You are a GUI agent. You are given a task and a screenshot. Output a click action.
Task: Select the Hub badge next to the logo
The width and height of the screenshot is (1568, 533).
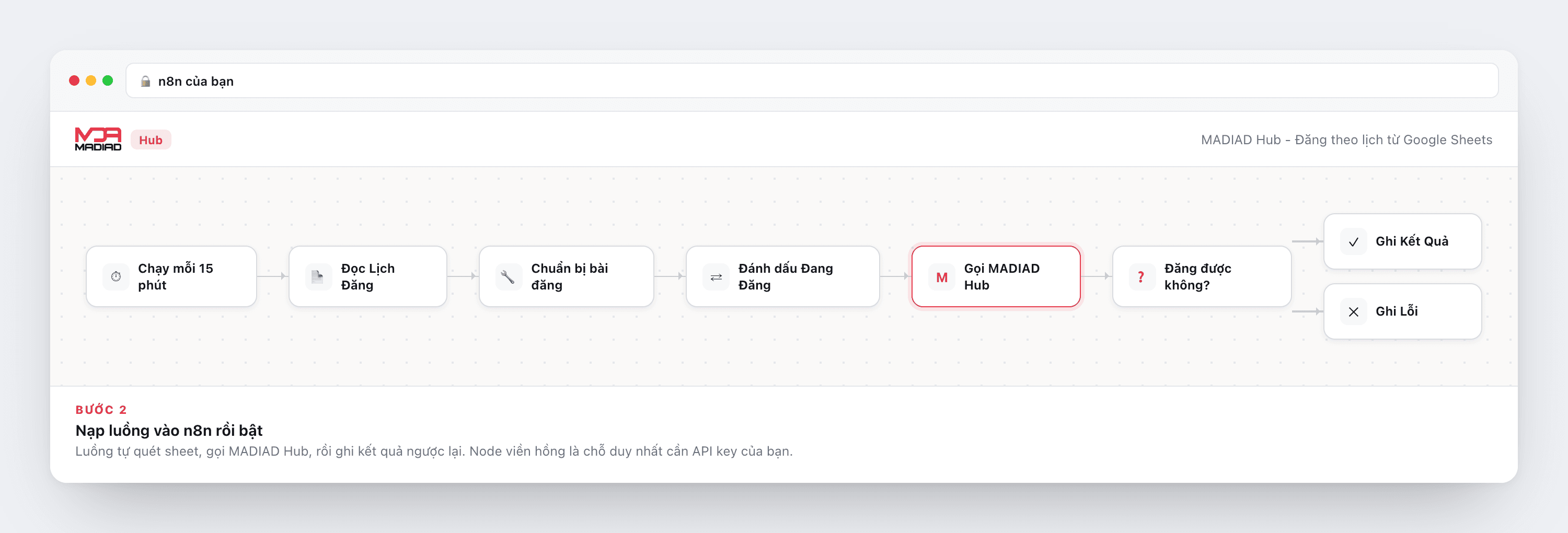(151, 140)
